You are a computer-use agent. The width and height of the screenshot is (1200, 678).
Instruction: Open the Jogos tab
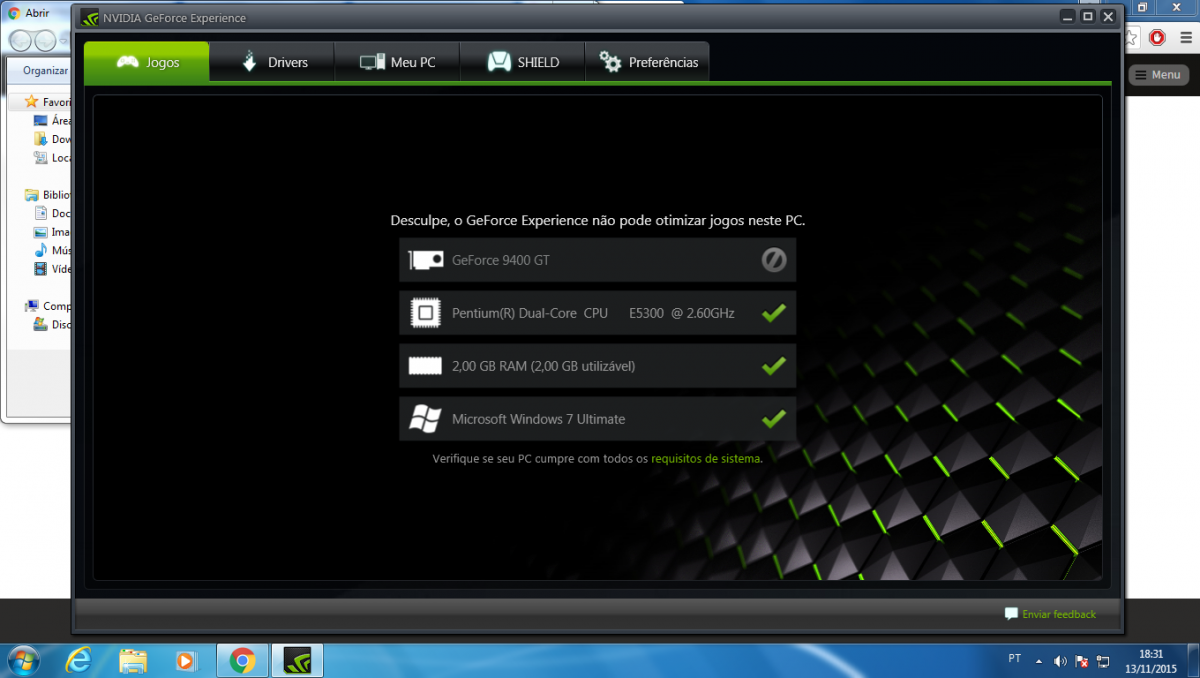[x=147, y=62]
